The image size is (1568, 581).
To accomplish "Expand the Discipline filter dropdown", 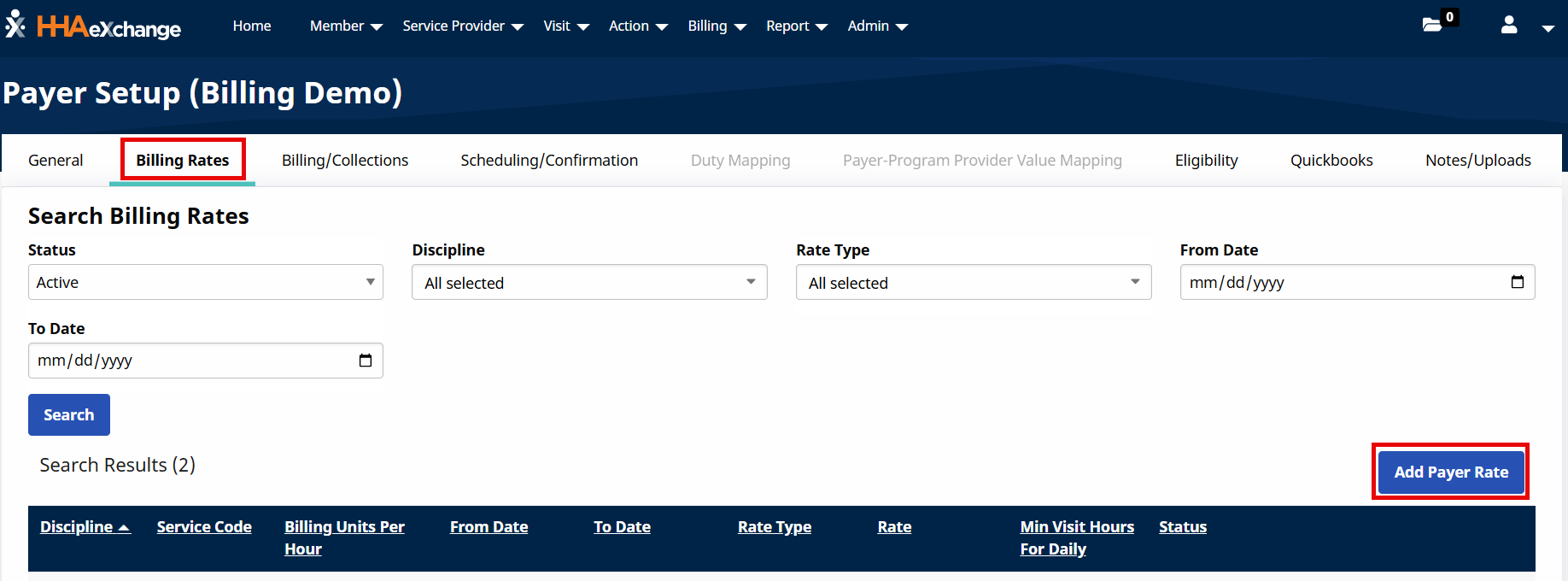I will (589, 282).
